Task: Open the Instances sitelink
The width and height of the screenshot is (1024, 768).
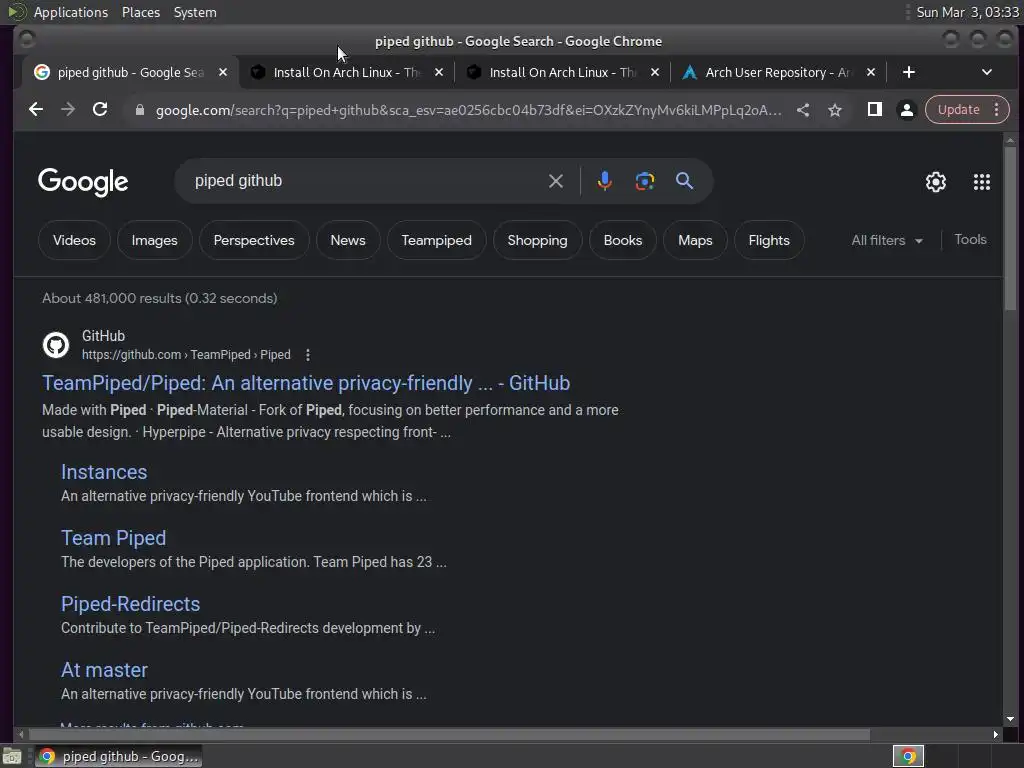Action: point(104,472)
